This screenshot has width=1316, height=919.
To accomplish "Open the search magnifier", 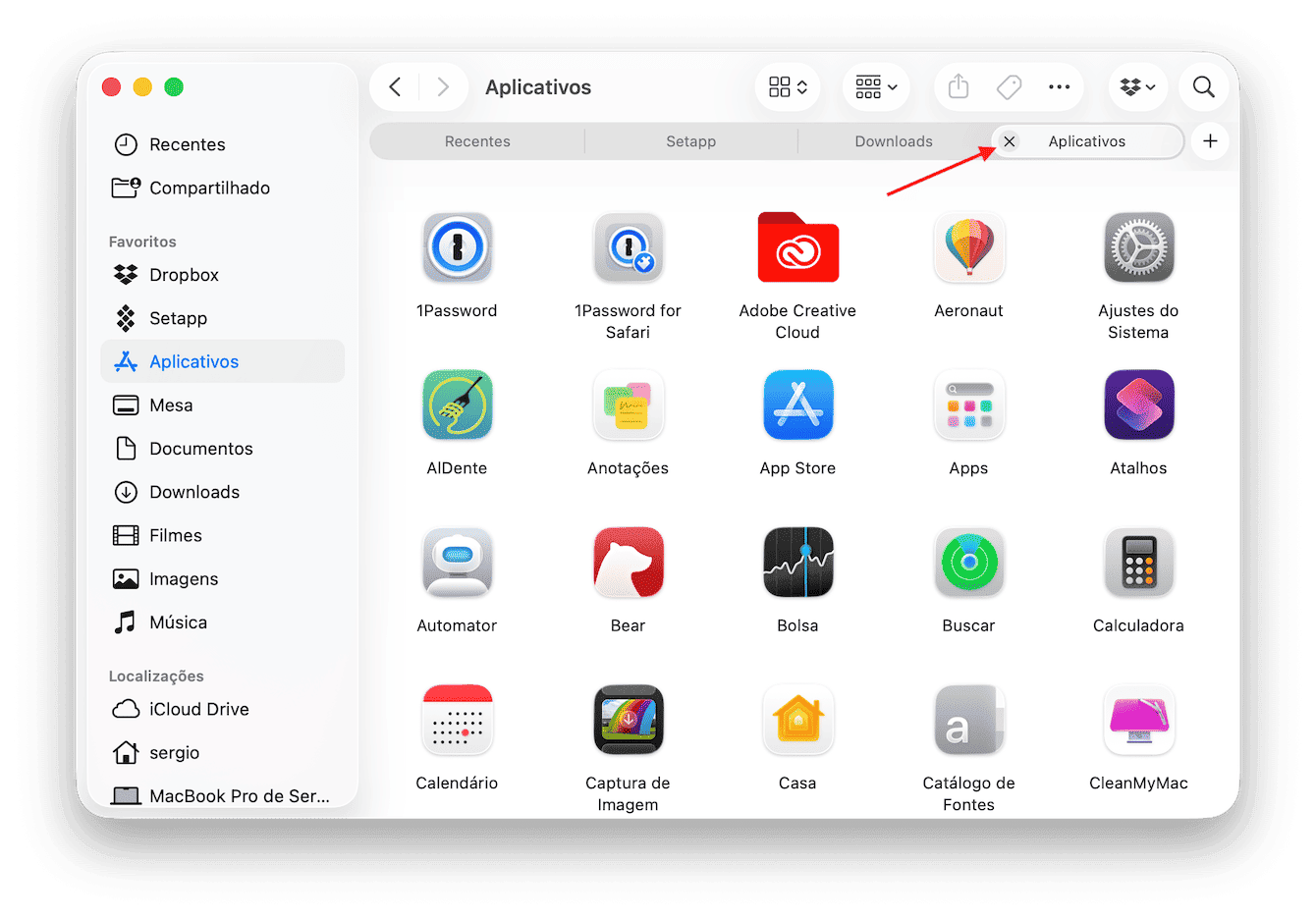I will pyautogui.click(x=1203, y=87).
